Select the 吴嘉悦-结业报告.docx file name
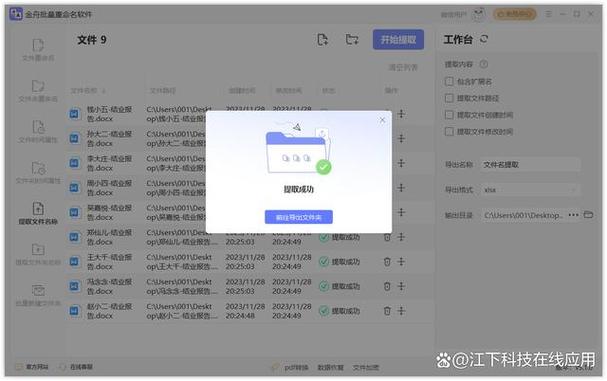The width and height of the screenshot is (607, 381). pyautogui.click(x=109, y=213)
